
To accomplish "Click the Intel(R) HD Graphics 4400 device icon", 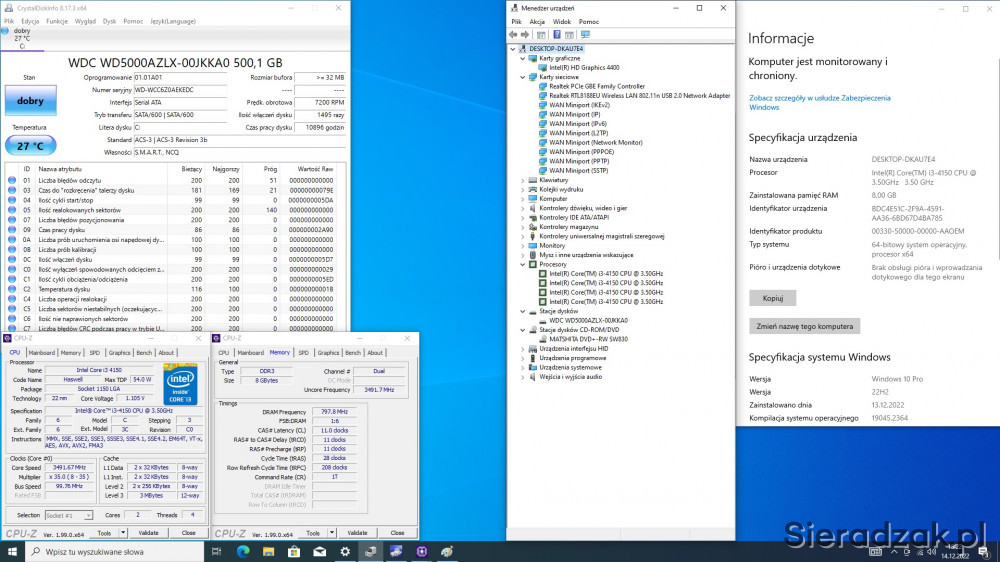I will coord(543,68).
